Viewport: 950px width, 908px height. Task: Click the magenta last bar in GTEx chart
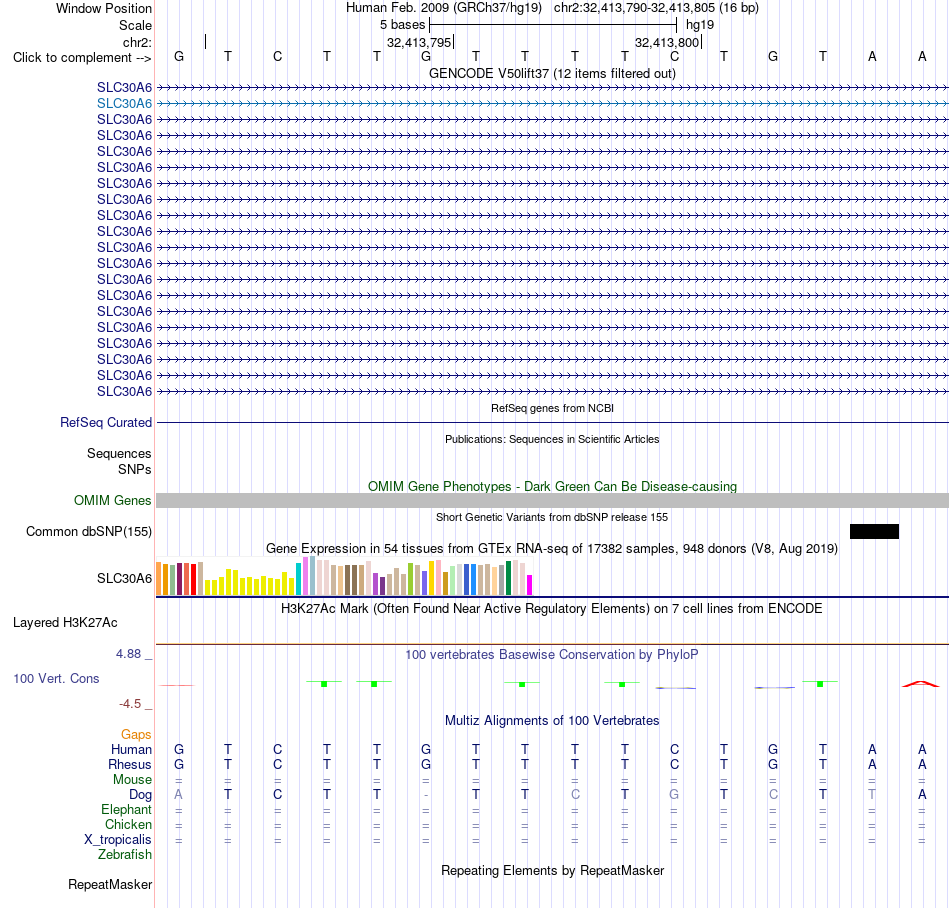click(x=530, y=585)
